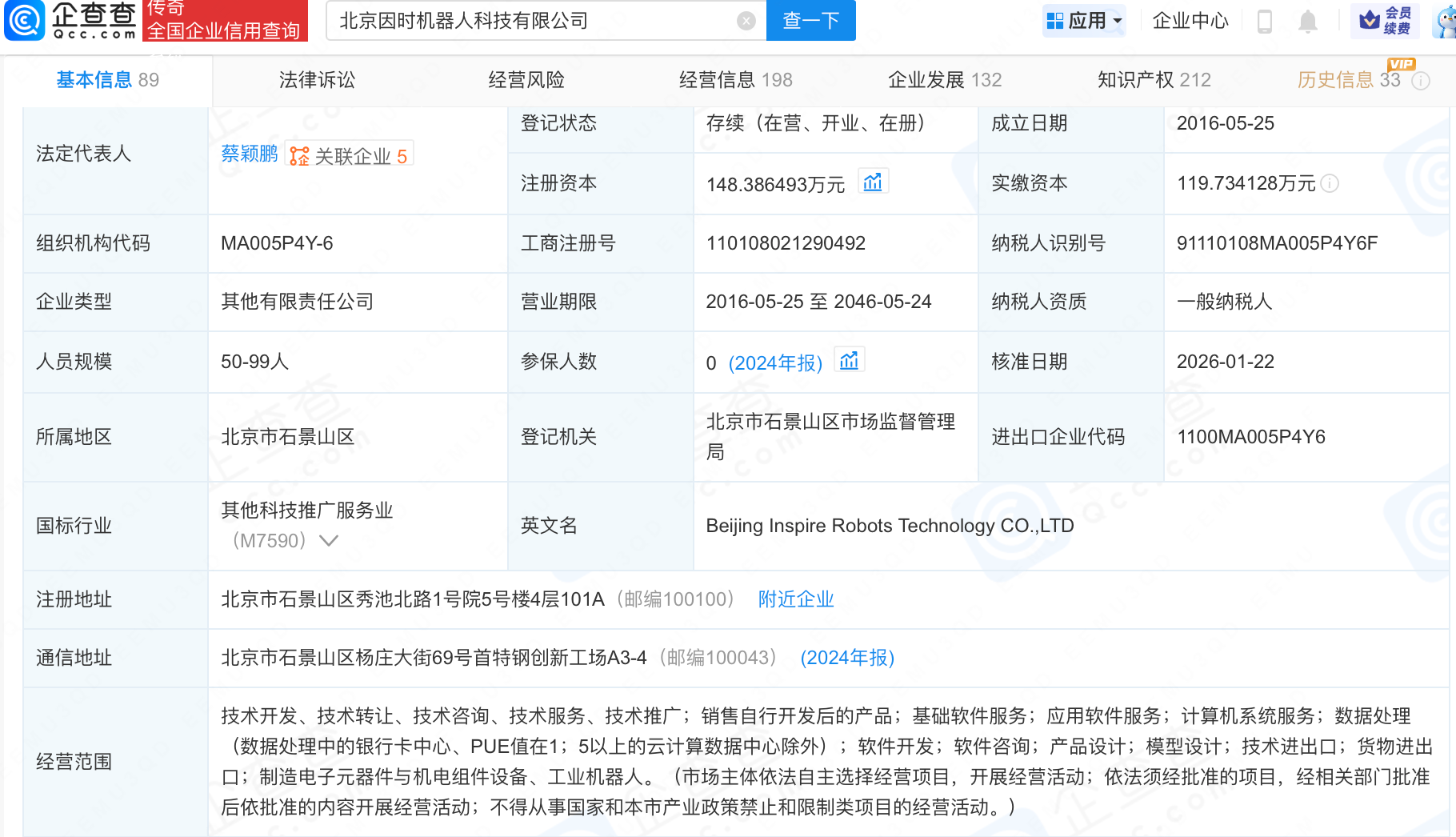
Task: Select the English name Beijing Inspire Robots
Action: pyautogui.click(x=890, y=526)
